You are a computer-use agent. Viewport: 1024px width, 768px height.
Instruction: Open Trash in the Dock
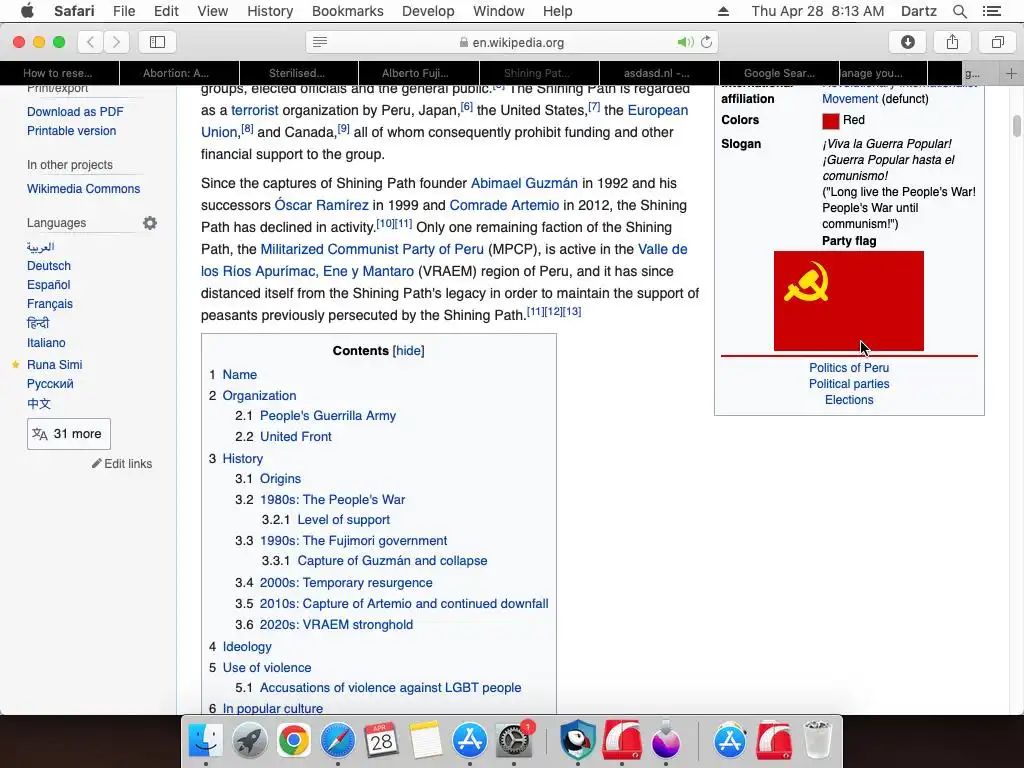tap(817, 740)
